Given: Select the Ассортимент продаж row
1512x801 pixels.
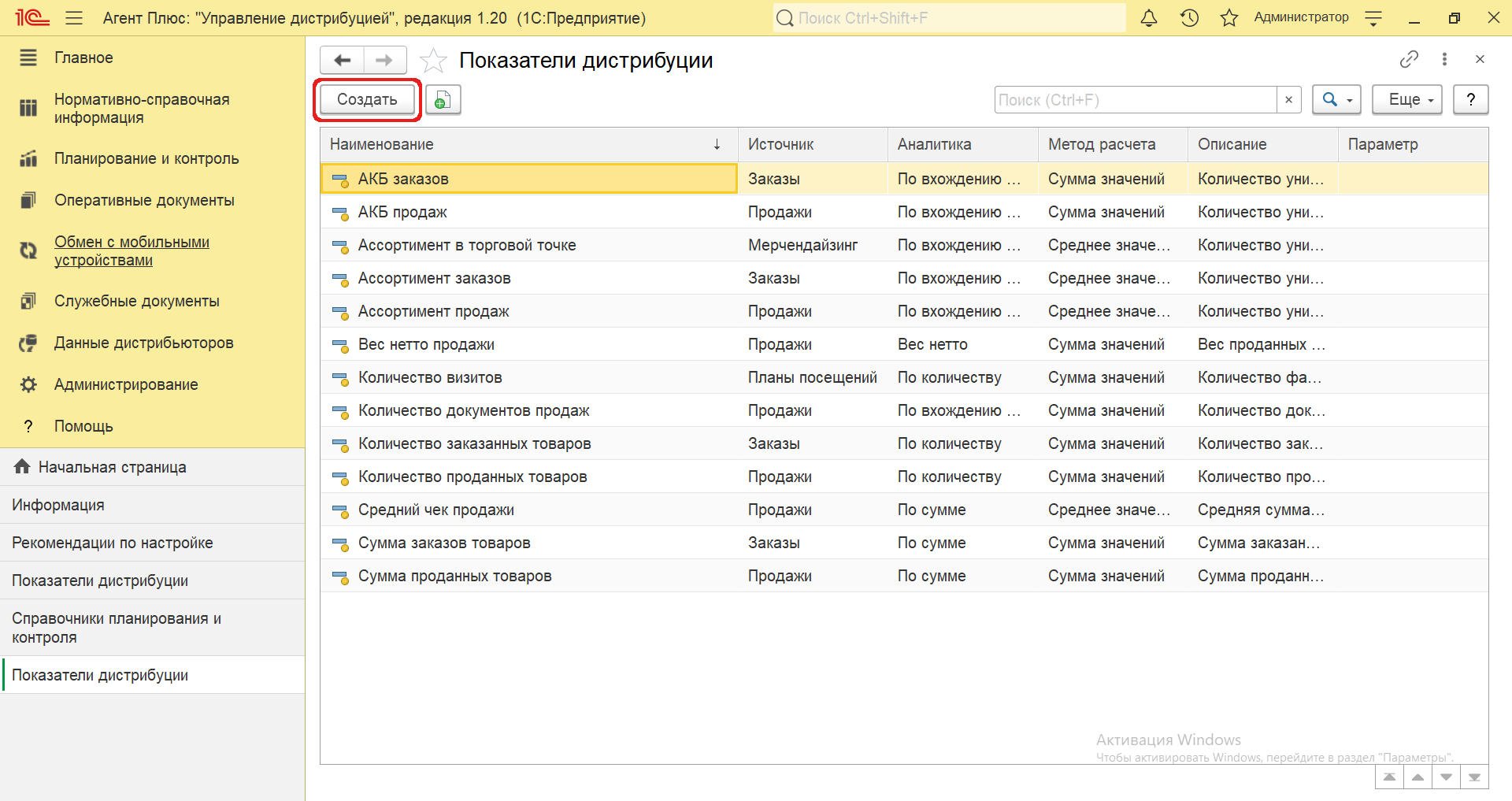Looking at the screenshot, I should point(904,311).
